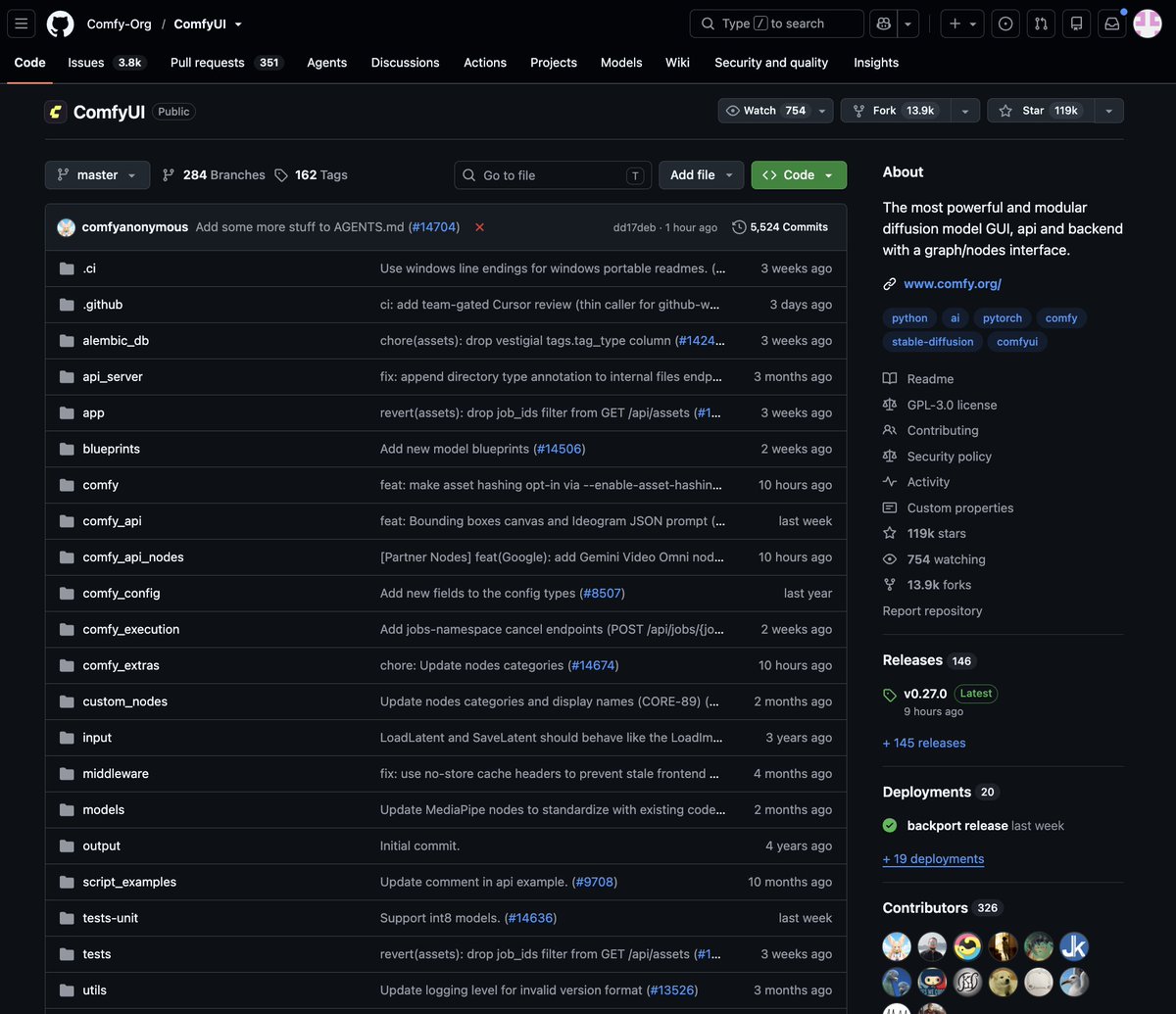Click the tag icon next to 162 Tags
Viewport: 1176px width, 1014px height.
point(281,174)
